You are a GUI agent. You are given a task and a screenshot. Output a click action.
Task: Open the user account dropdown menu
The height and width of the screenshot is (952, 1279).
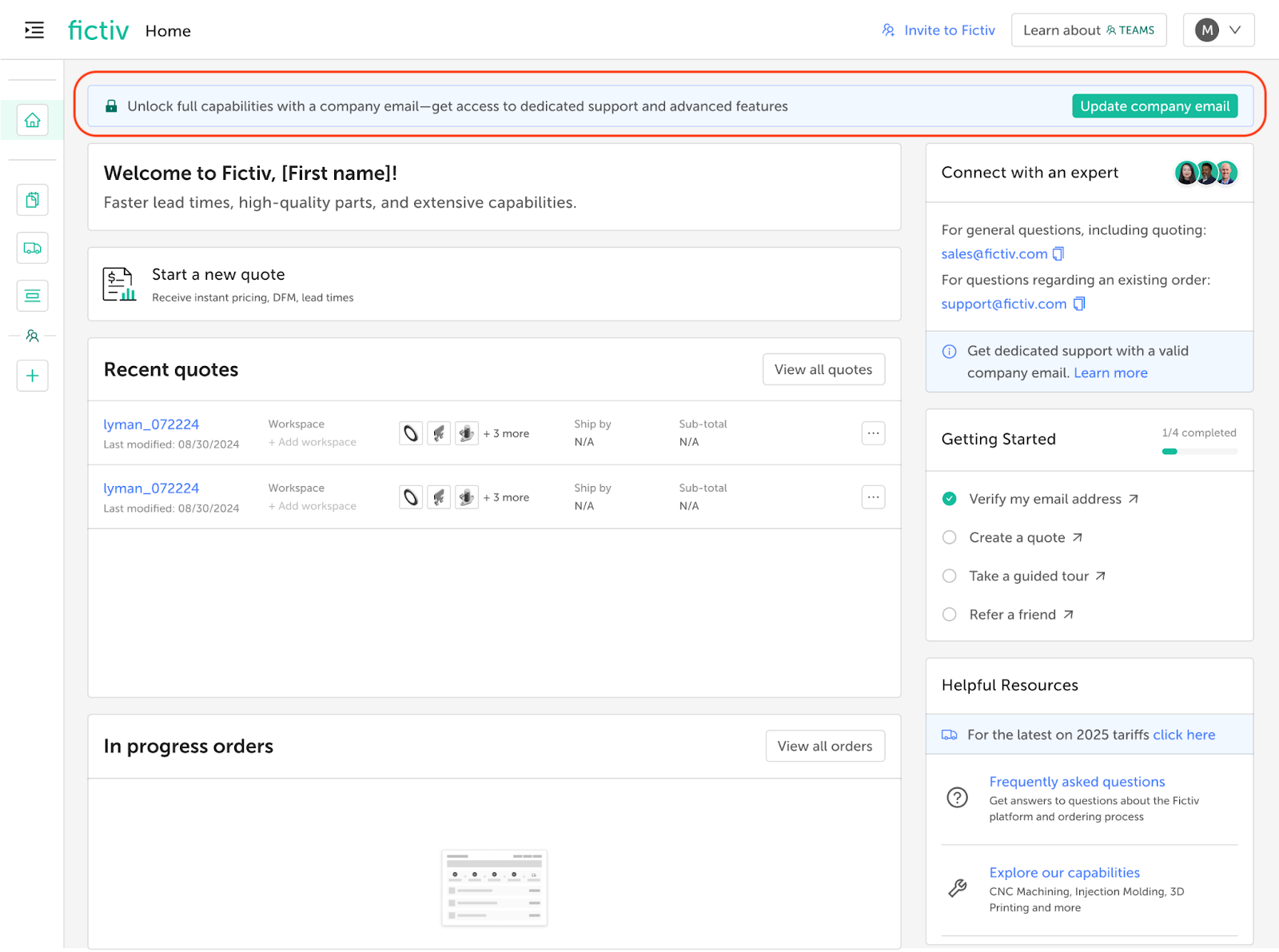tap(1218, 30)
